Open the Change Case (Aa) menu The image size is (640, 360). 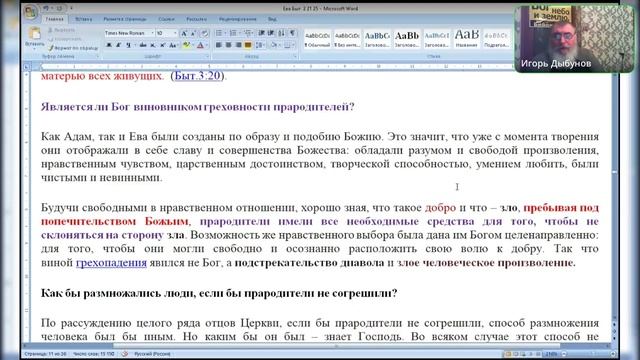[173, 45]
